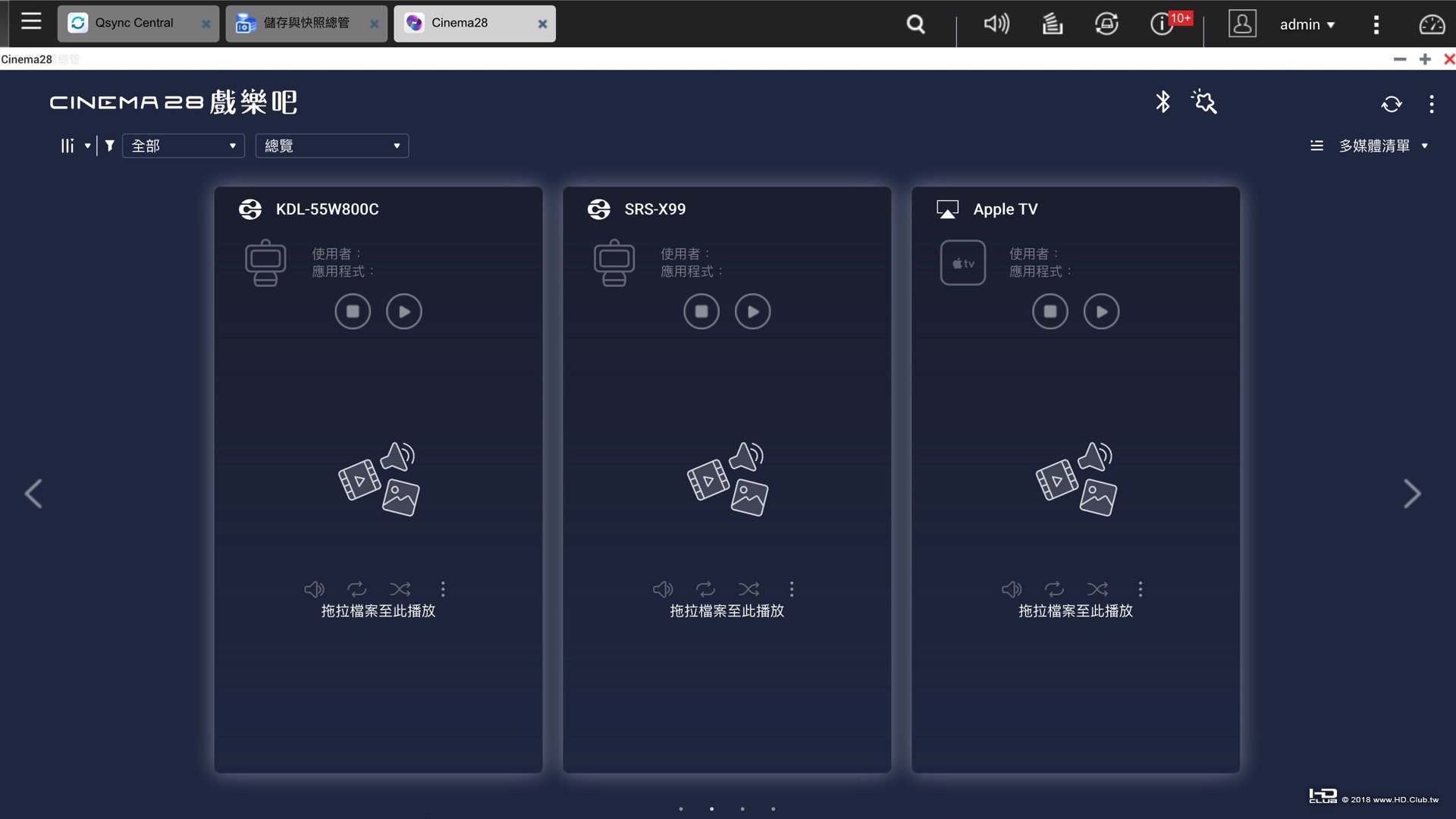Expand the 全部 filter dropdown
This screenshot has height=819, width=1456.
point(184,146)
